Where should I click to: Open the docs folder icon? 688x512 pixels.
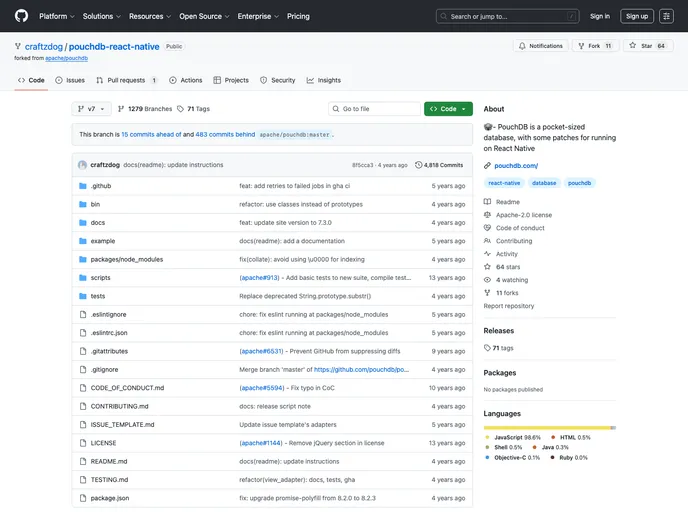82,223
